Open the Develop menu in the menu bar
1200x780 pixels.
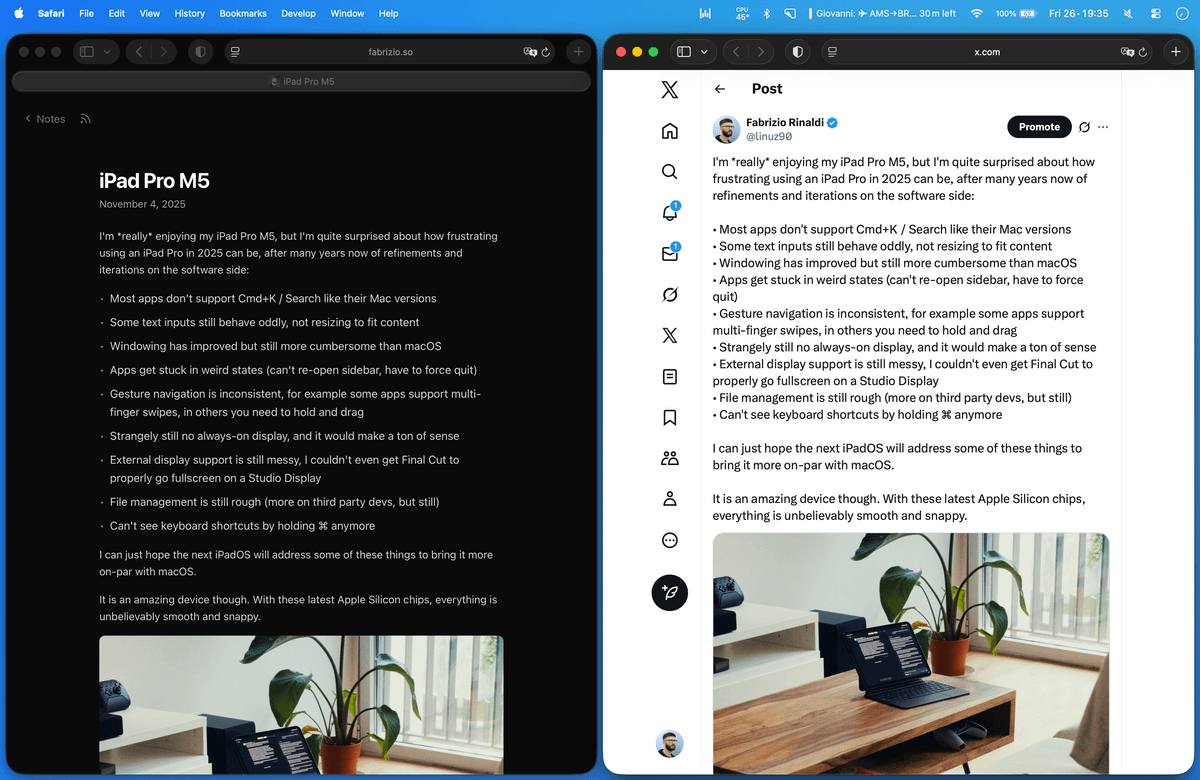[x=297, y=13]
